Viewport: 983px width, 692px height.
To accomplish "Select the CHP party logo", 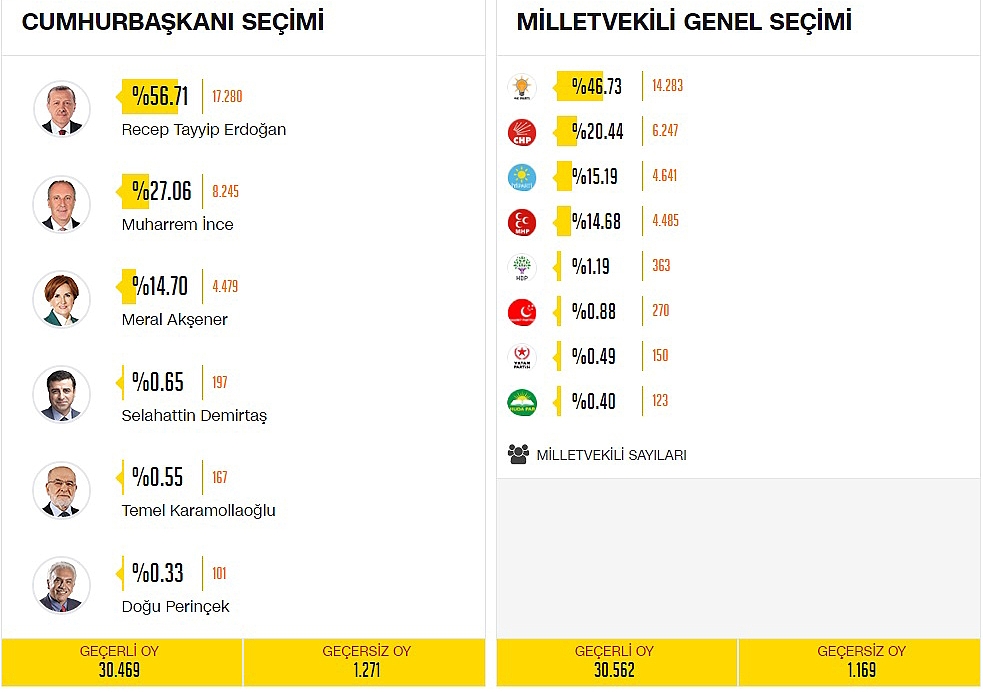I will click(522, 132).
